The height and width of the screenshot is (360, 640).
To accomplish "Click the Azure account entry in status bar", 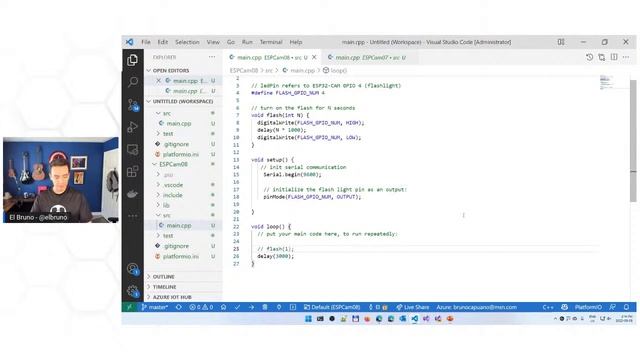I will coord(476,307).
